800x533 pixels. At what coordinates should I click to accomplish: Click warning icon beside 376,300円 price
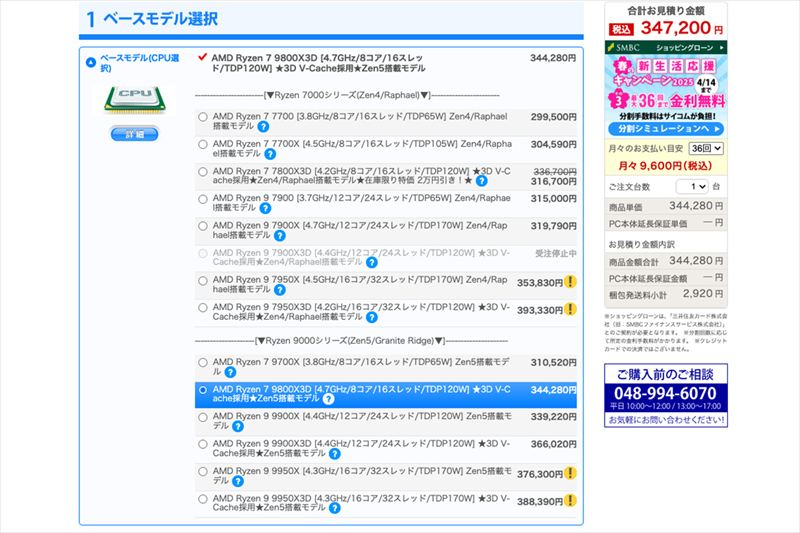click(570, 473)
